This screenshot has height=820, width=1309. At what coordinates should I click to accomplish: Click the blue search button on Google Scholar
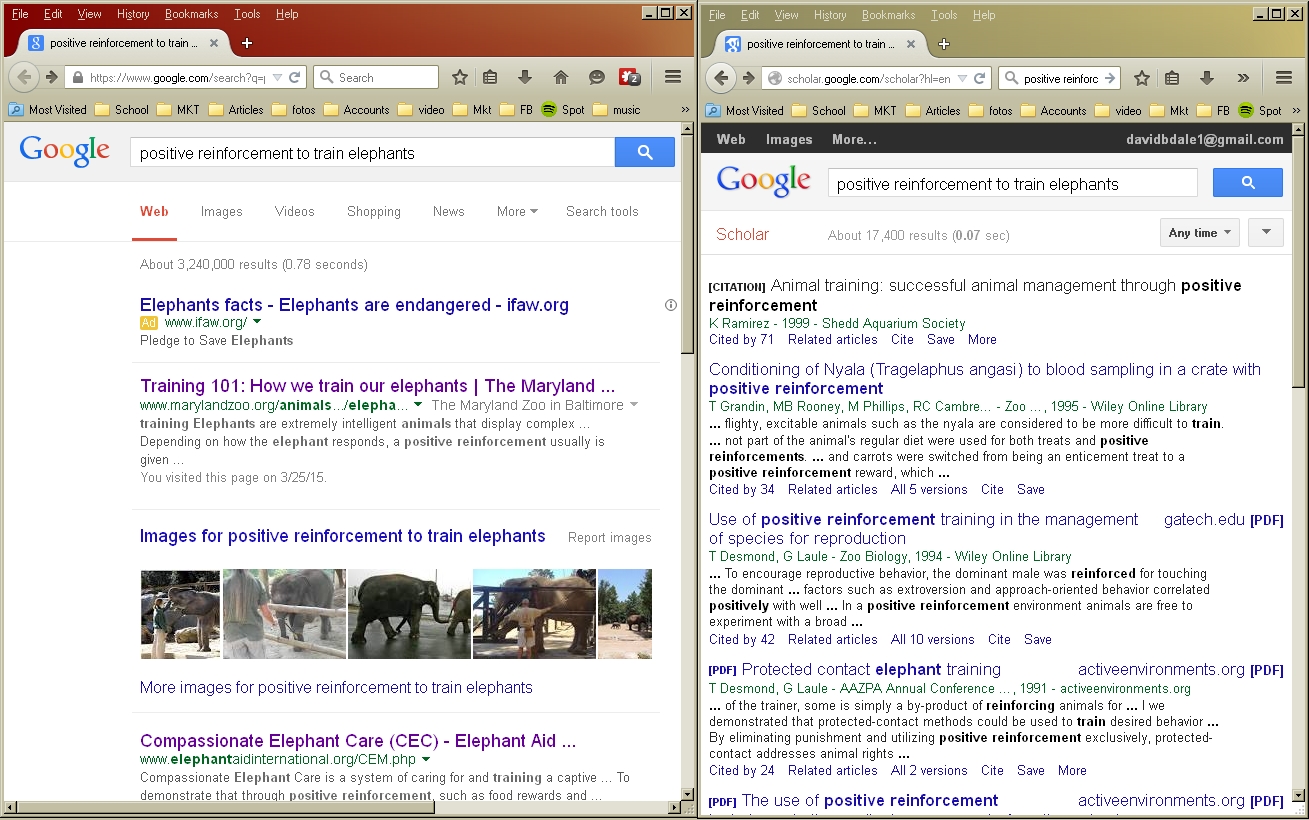point(1247,183)
